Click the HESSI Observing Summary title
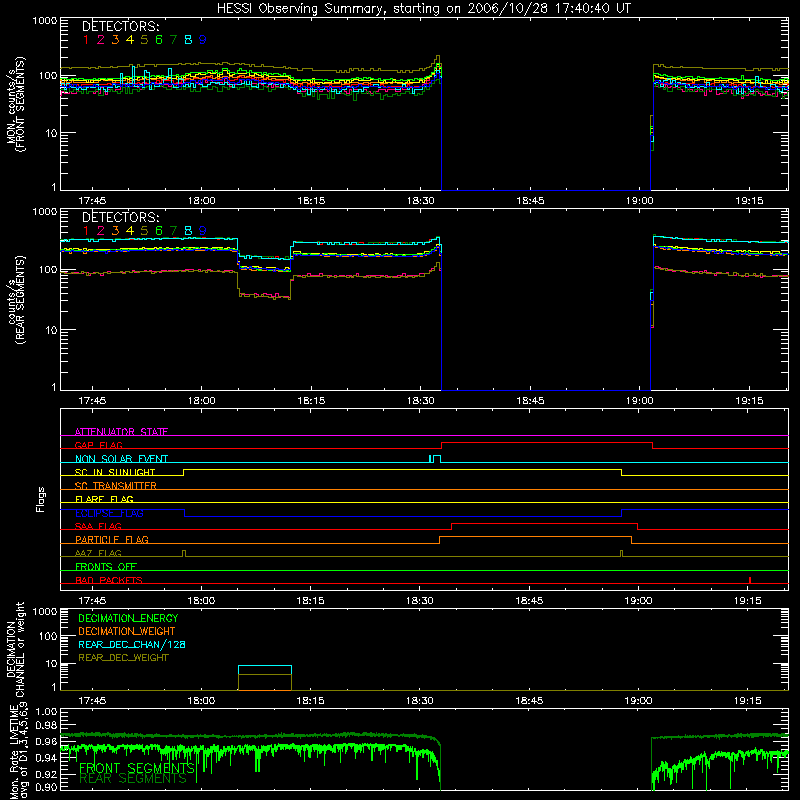This screenshot has width=800, height=800. tap(423, 9)
